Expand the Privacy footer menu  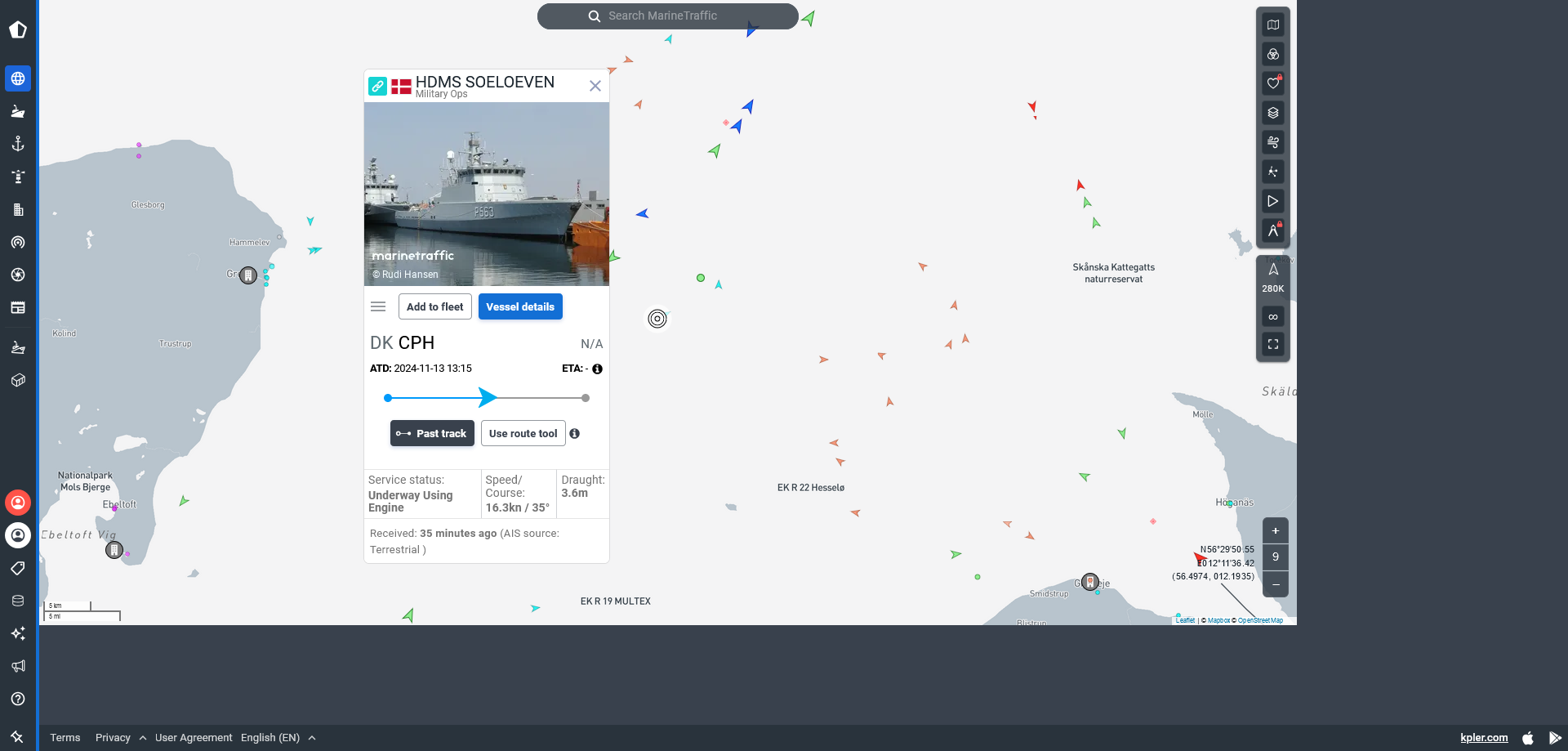pyautogui.click(x=121, y=737)
